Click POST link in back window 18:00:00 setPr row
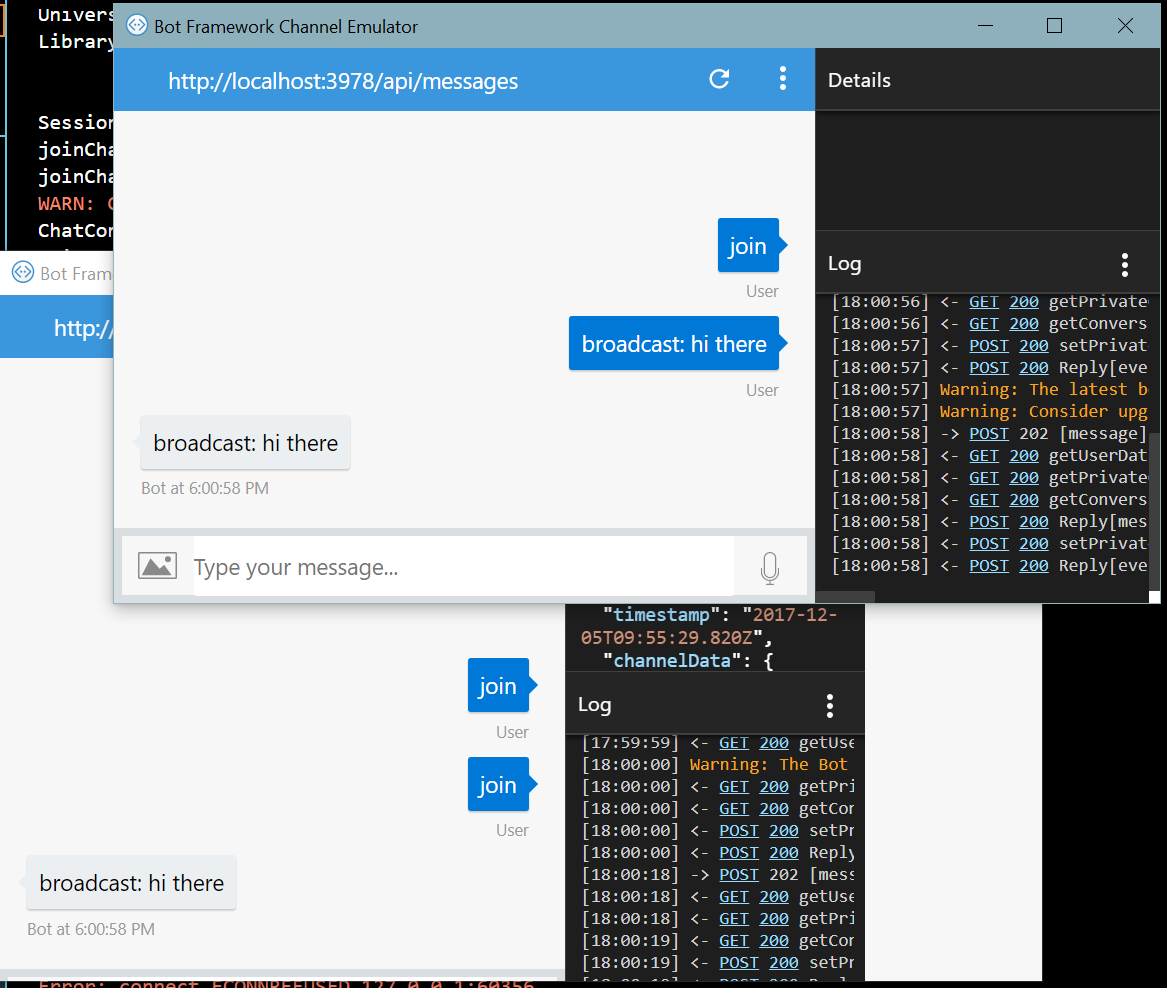 [x=738, y=831]
